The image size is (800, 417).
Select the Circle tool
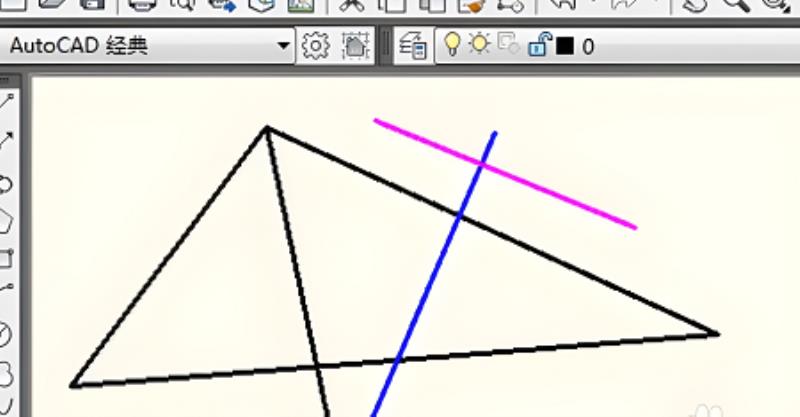(x=5, y=334)
